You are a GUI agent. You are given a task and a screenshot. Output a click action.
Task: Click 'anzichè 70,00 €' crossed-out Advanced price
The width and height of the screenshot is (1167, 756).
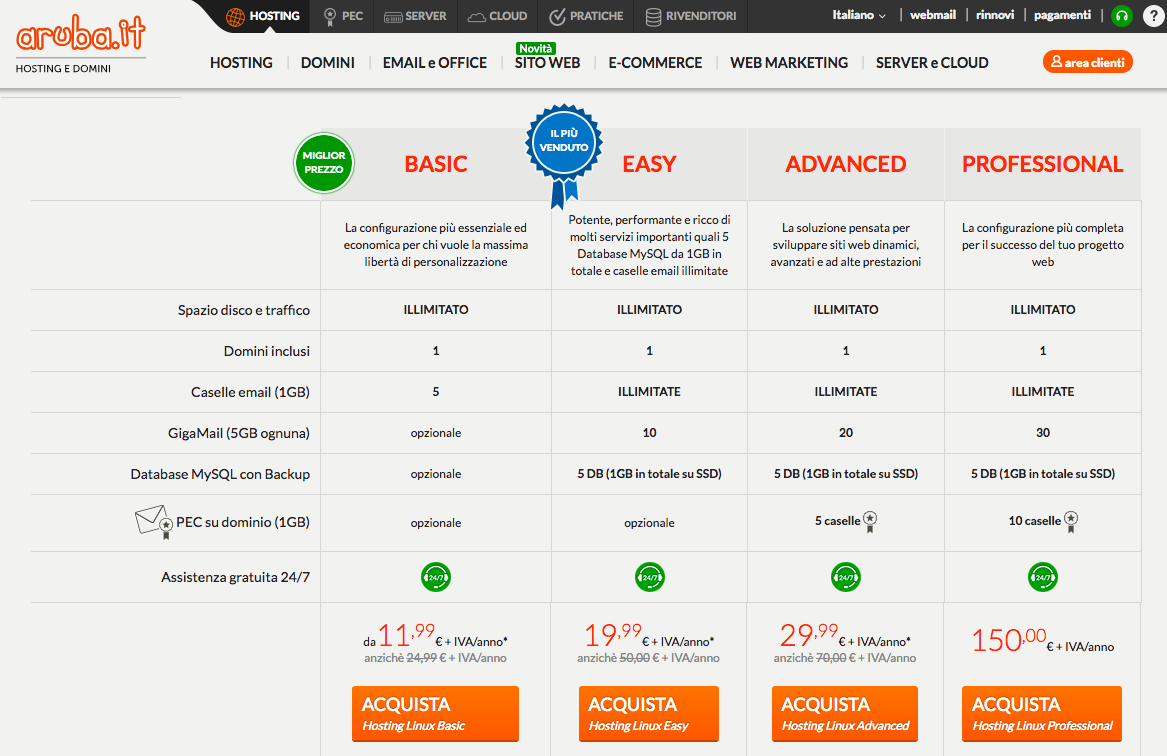tap(845, 658)
